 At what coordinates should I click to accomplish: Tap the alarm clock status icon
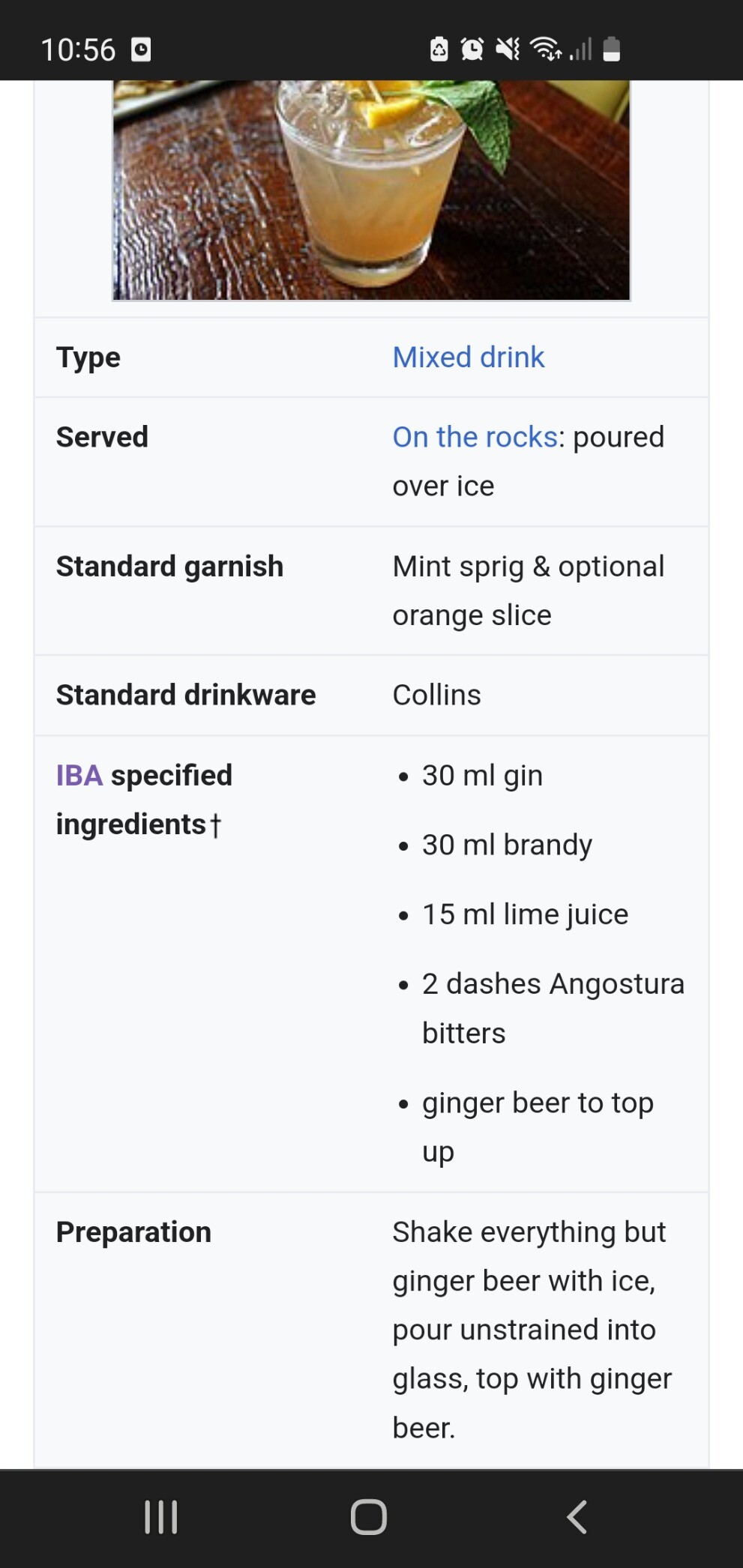point(472,50)
